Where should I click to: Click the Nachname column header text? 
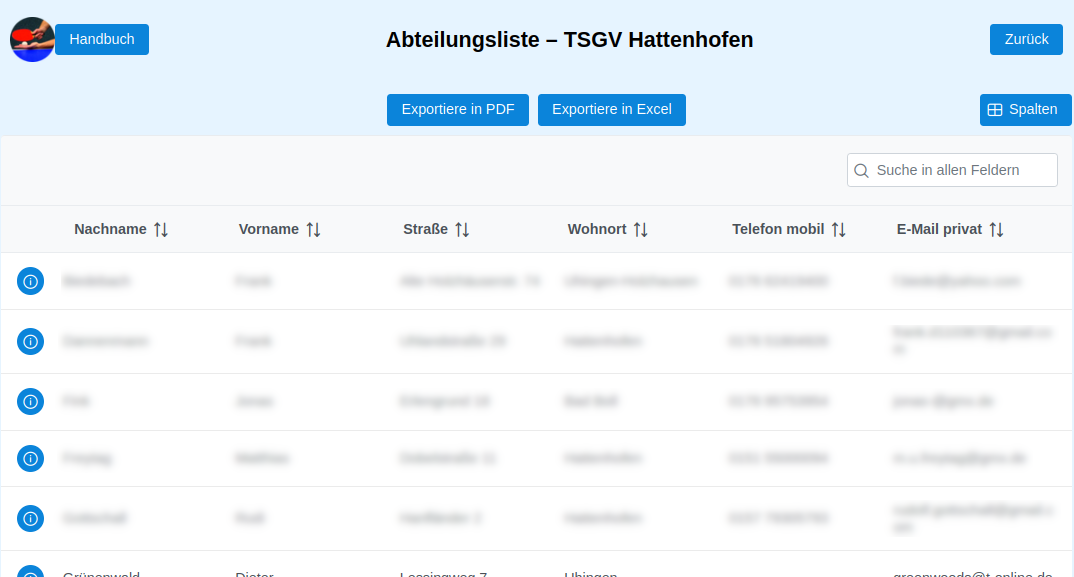point(110,229)
